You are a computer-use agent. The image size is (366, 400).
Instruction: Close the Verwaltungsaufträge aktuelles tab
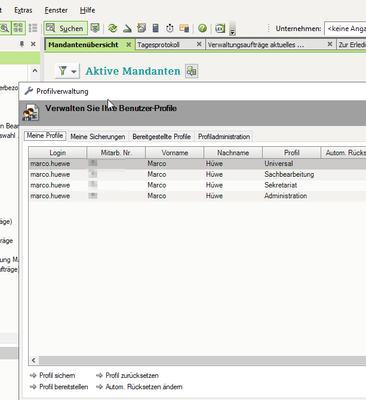click(x=330, y=44)
